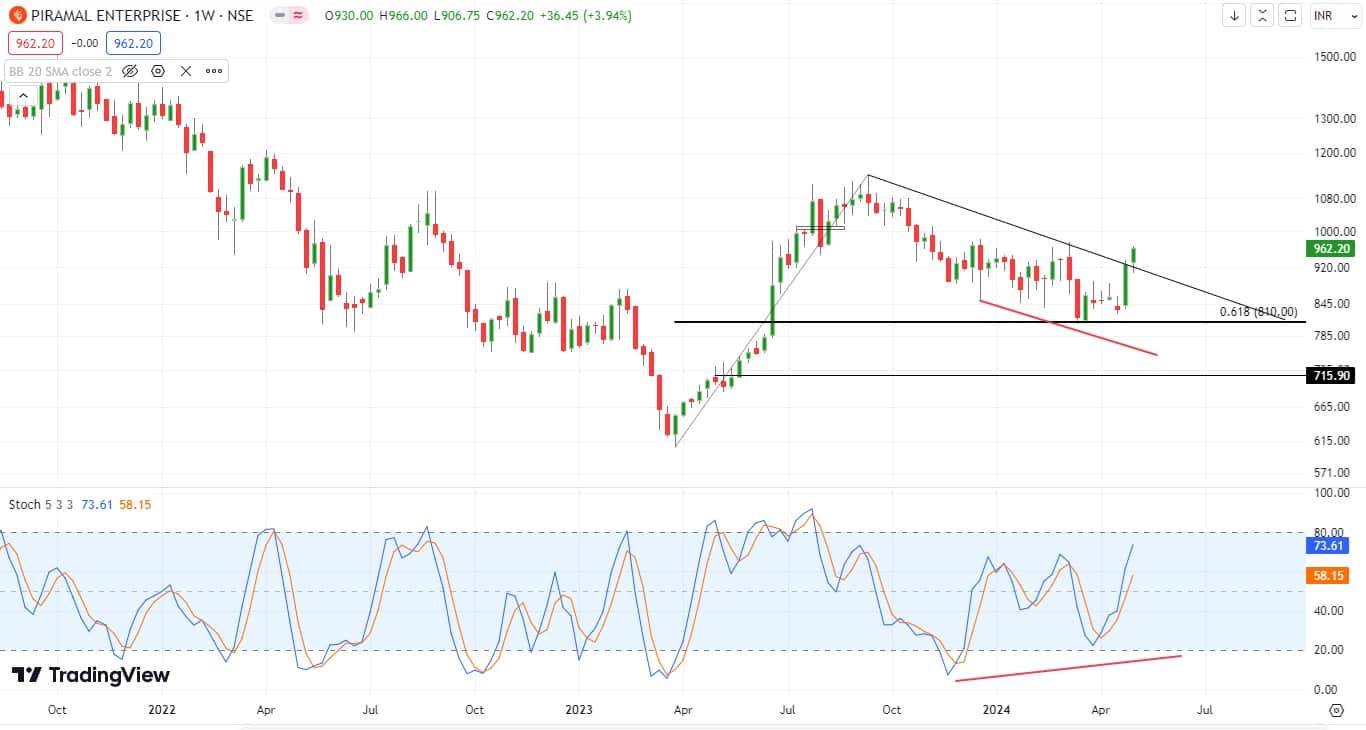The image size is (1366, 730).
Task: Click the 845.00 price scale label
Action: (1334, 304)
